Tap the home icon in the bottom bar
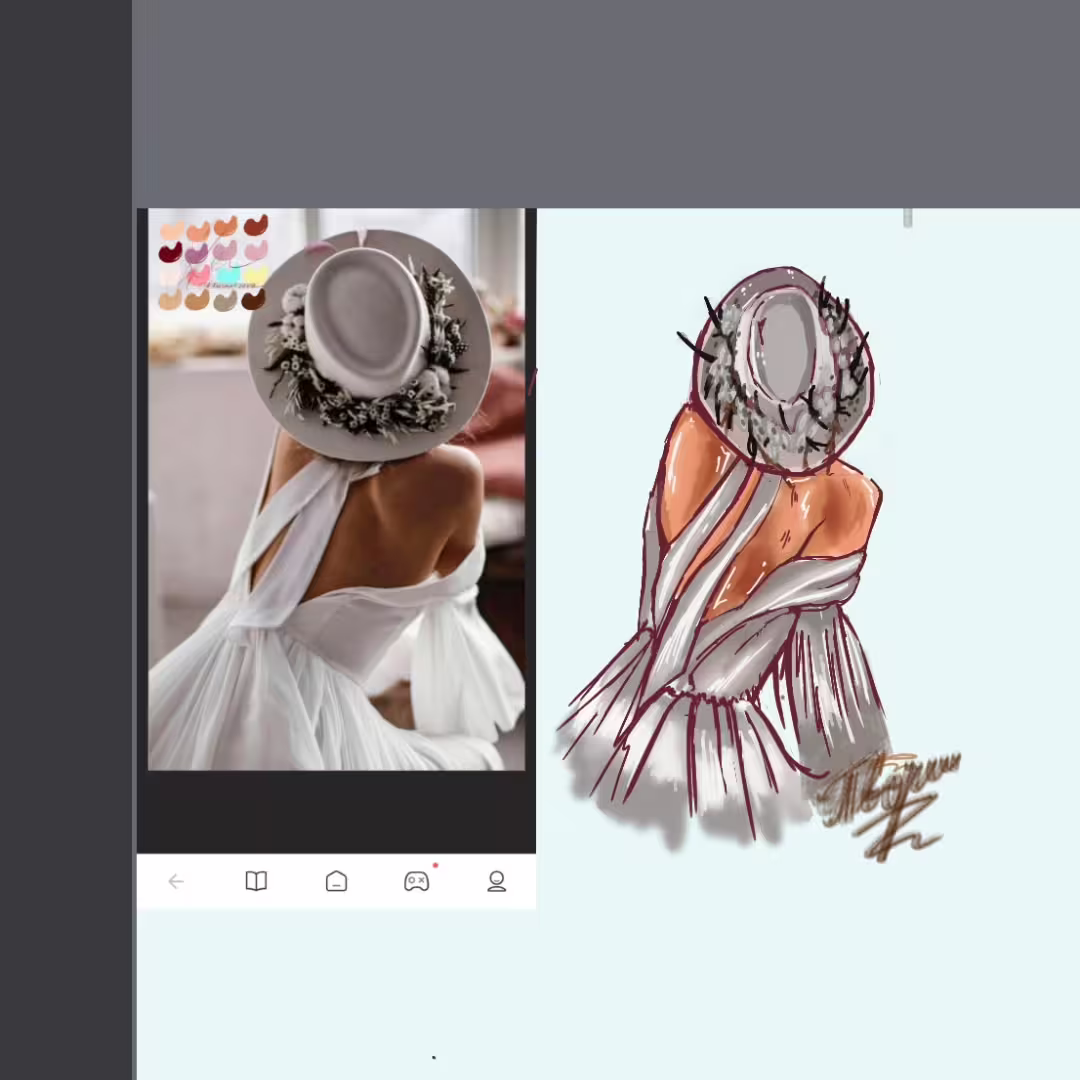Viewport: 1080px width, 1080px height. point(336,881)
